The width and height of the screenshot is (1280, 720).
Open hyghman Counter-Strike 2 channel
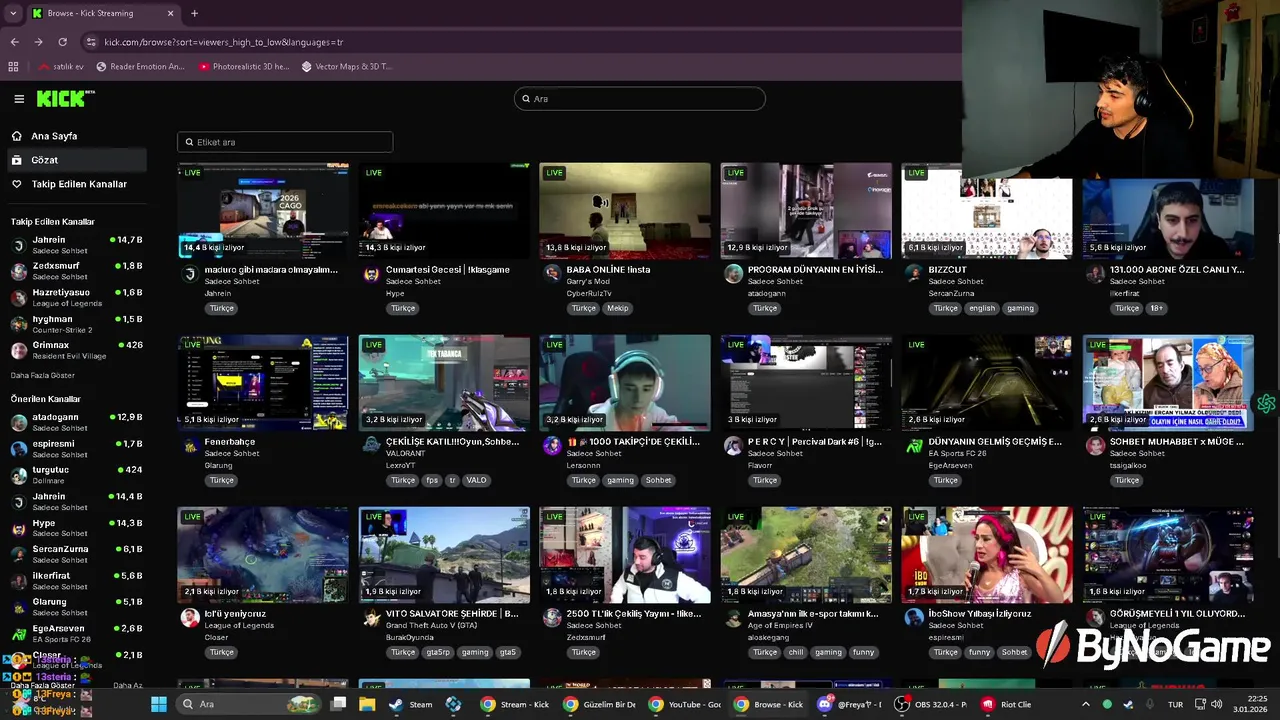pyautogui.click(x=76, y=324)
